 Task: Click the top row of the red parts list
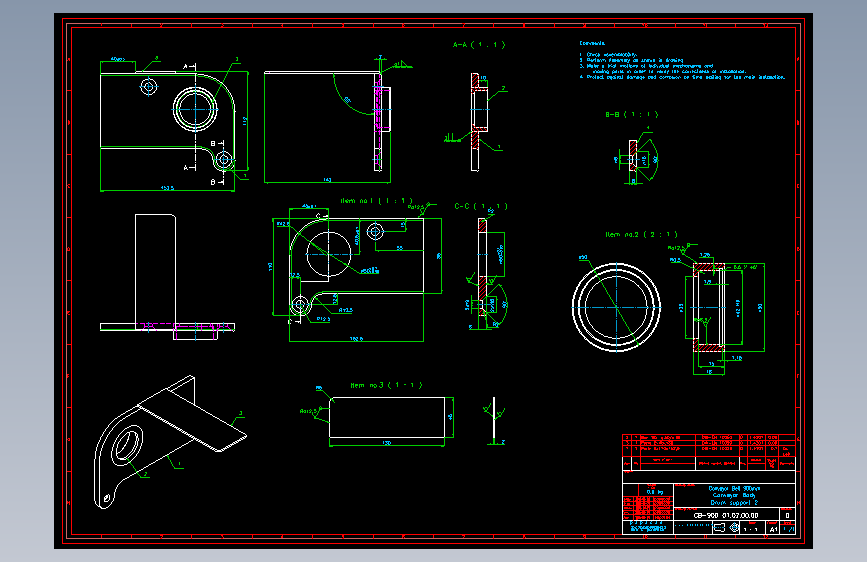pos(709,437)
